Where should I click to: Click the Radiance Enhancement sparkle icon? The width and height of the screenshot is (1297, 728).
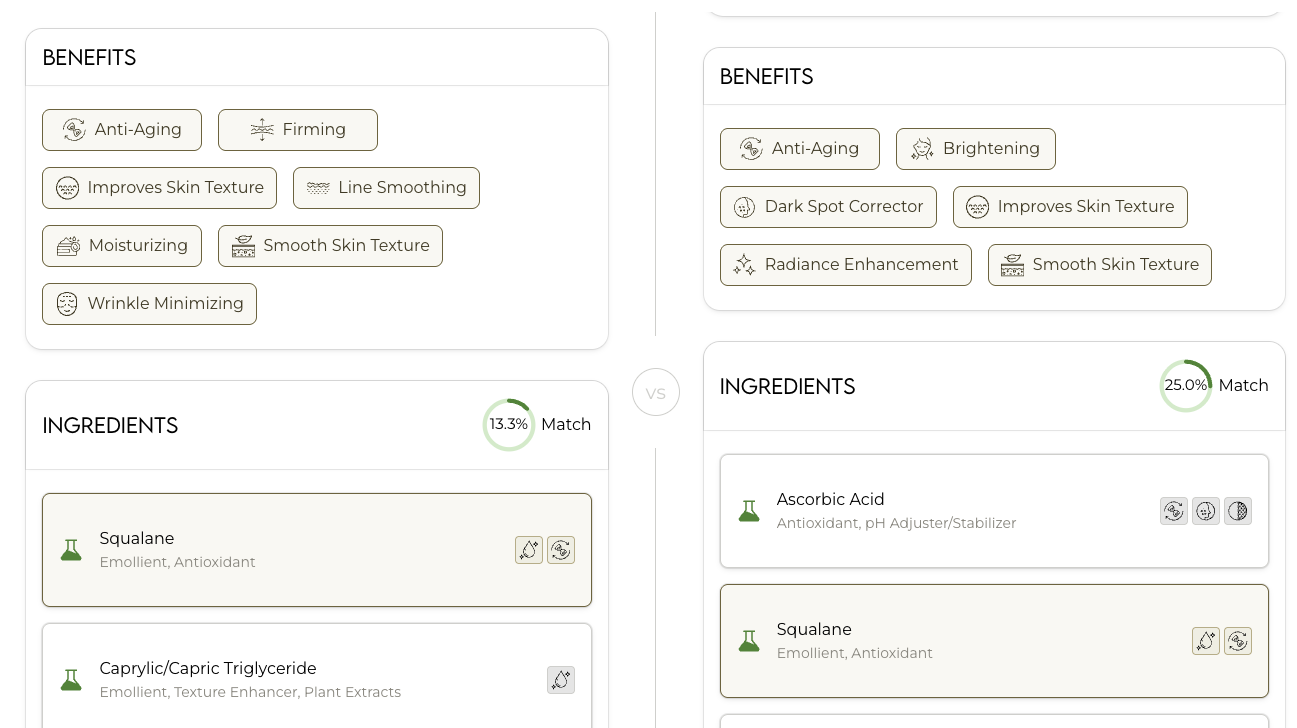(744, 265)
